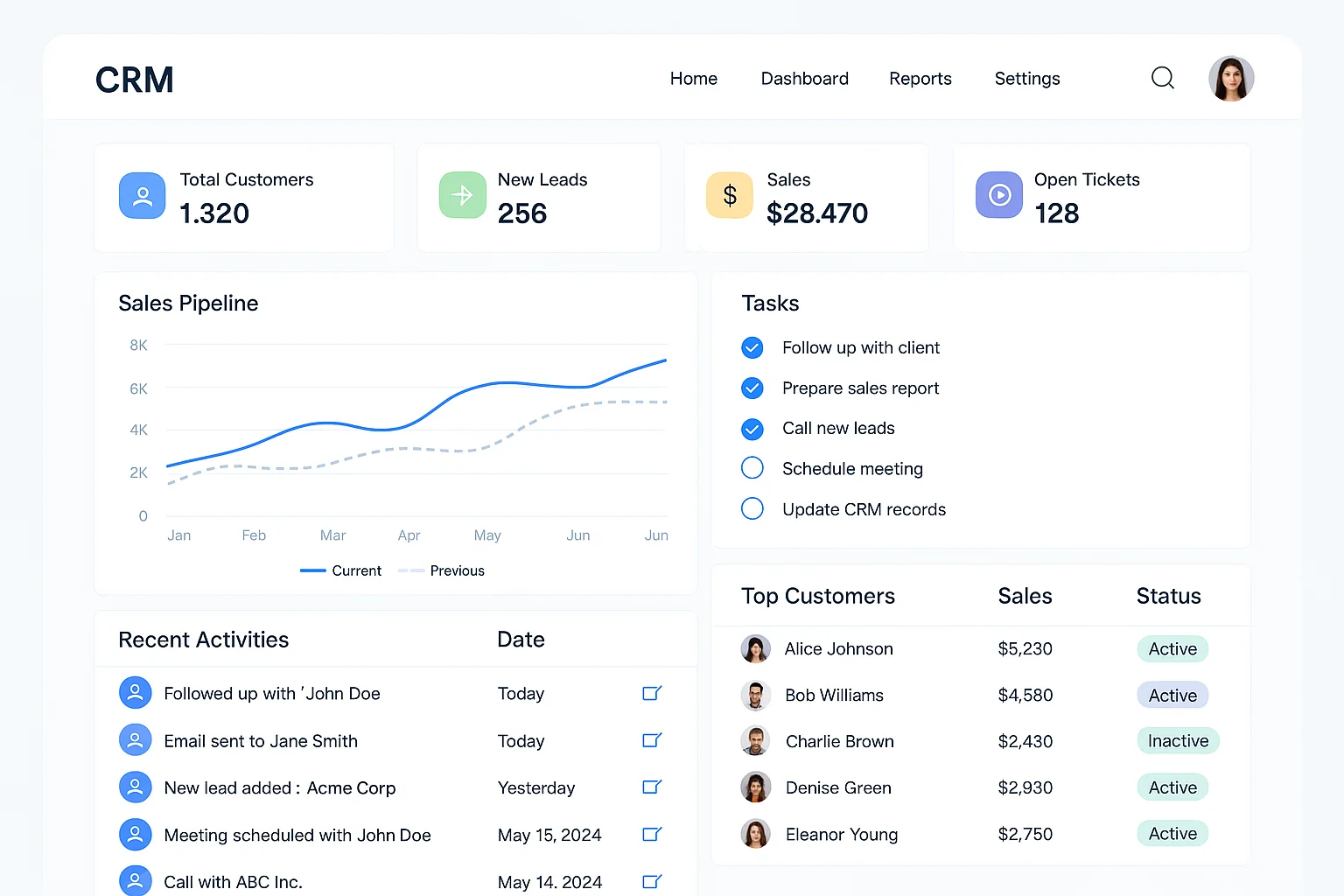
Task: Click user icon beside Followed up with John Doe
Action: (x=135, y=693)
